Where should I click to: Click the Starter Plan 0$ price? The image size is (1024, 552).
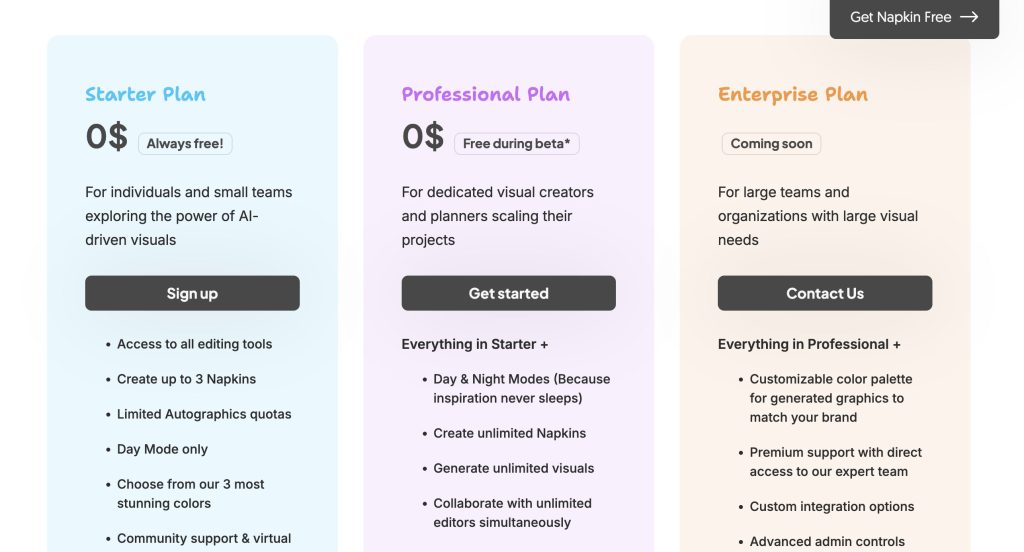coord(106,137)
